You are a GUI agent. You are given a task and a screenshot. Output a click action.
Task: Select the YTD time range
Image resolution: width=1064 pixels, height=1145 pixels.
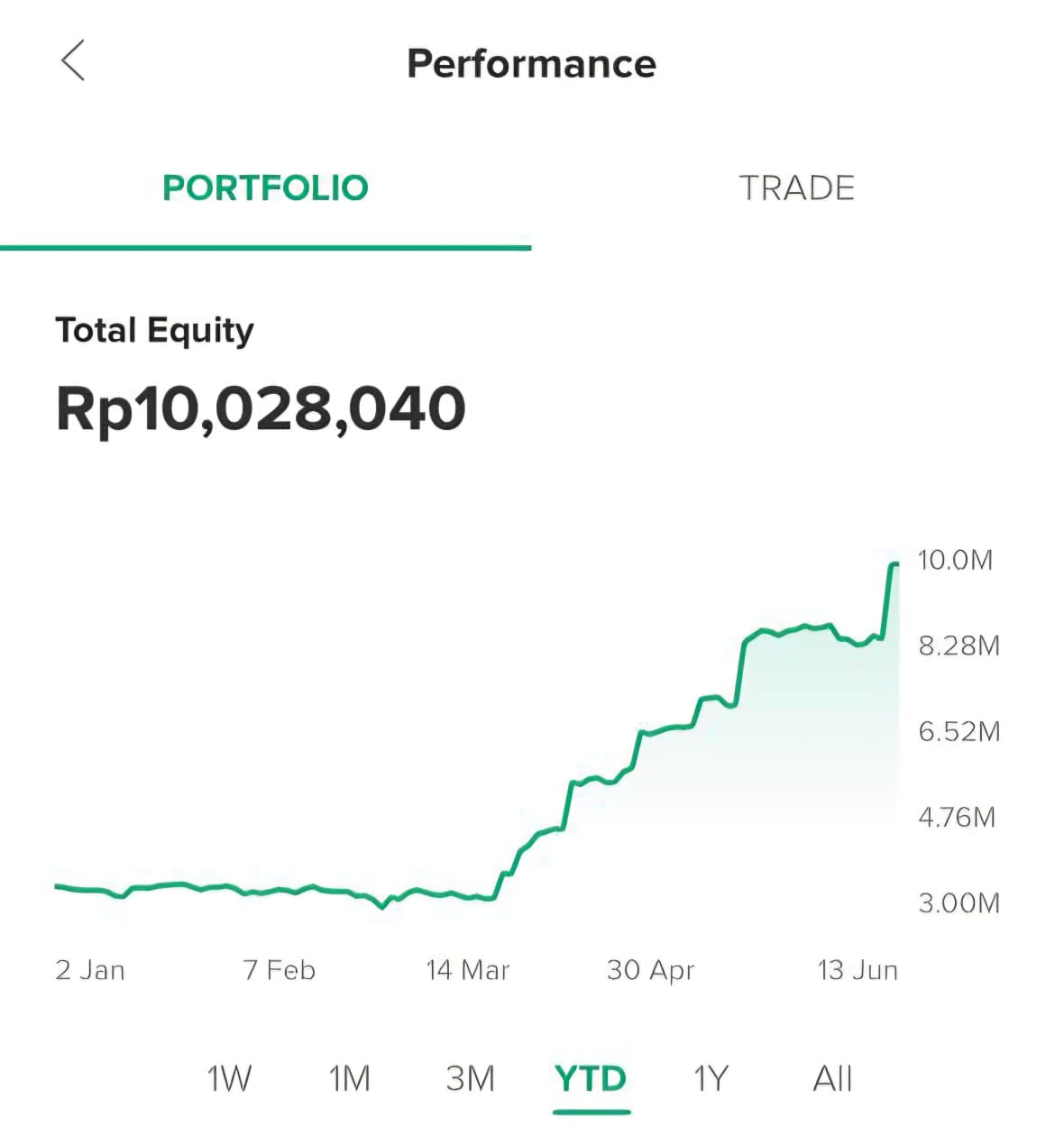pos(591,1078)
